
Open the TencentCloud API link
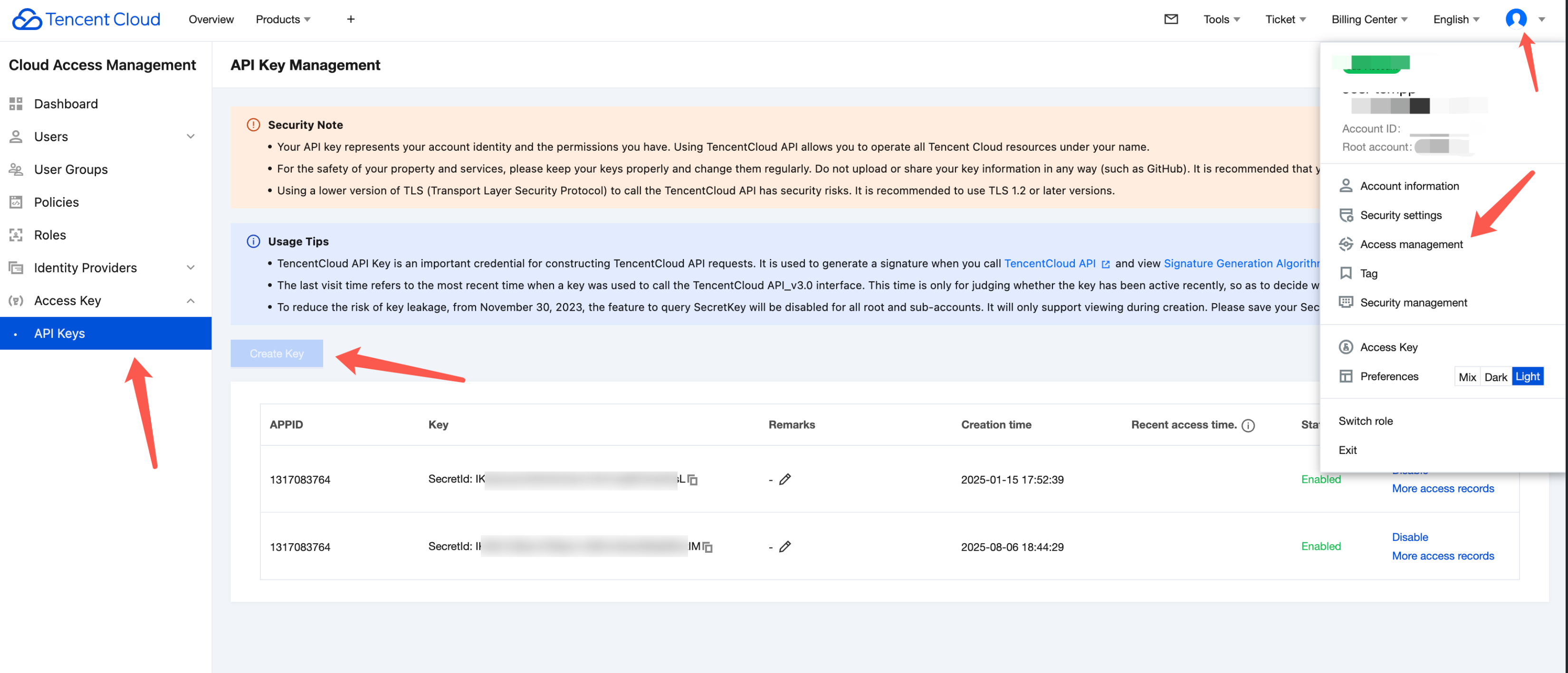point(1050,263)
